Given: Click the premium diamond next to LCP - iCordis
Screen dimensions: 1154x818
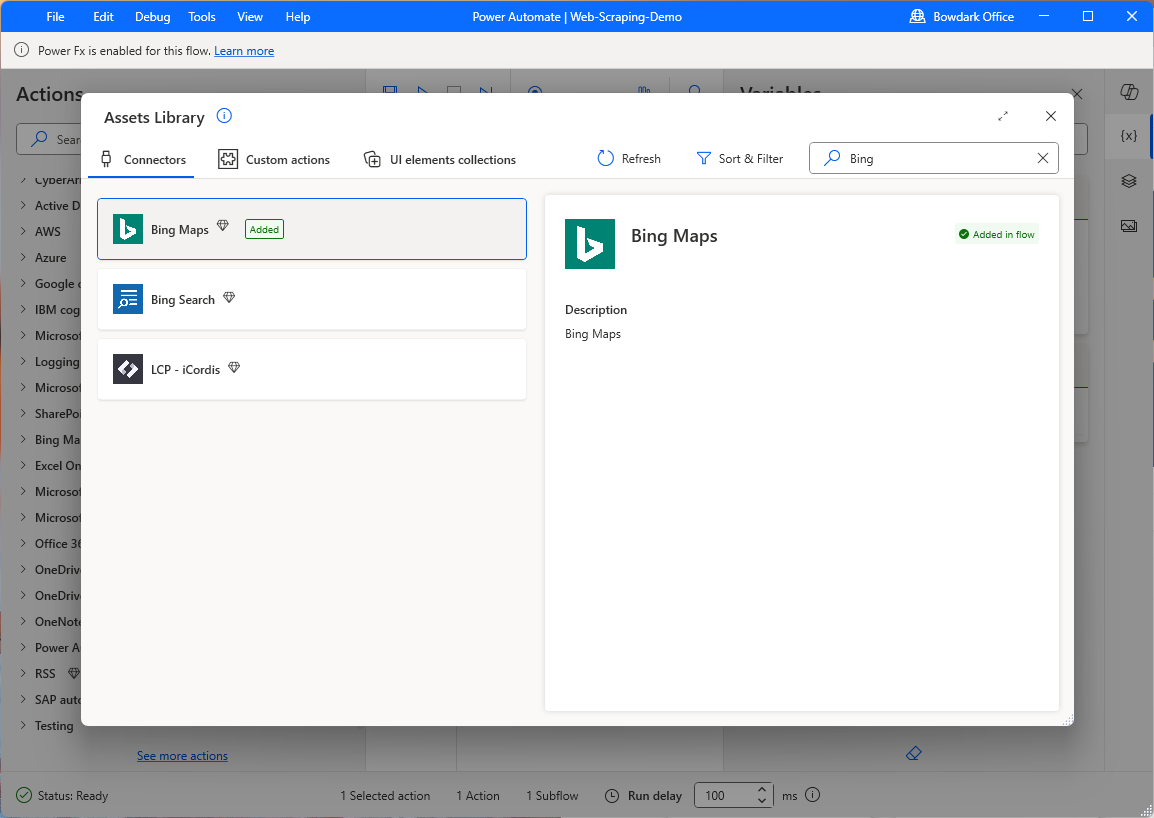Looking at the screenshot, I should pos(234,367).
